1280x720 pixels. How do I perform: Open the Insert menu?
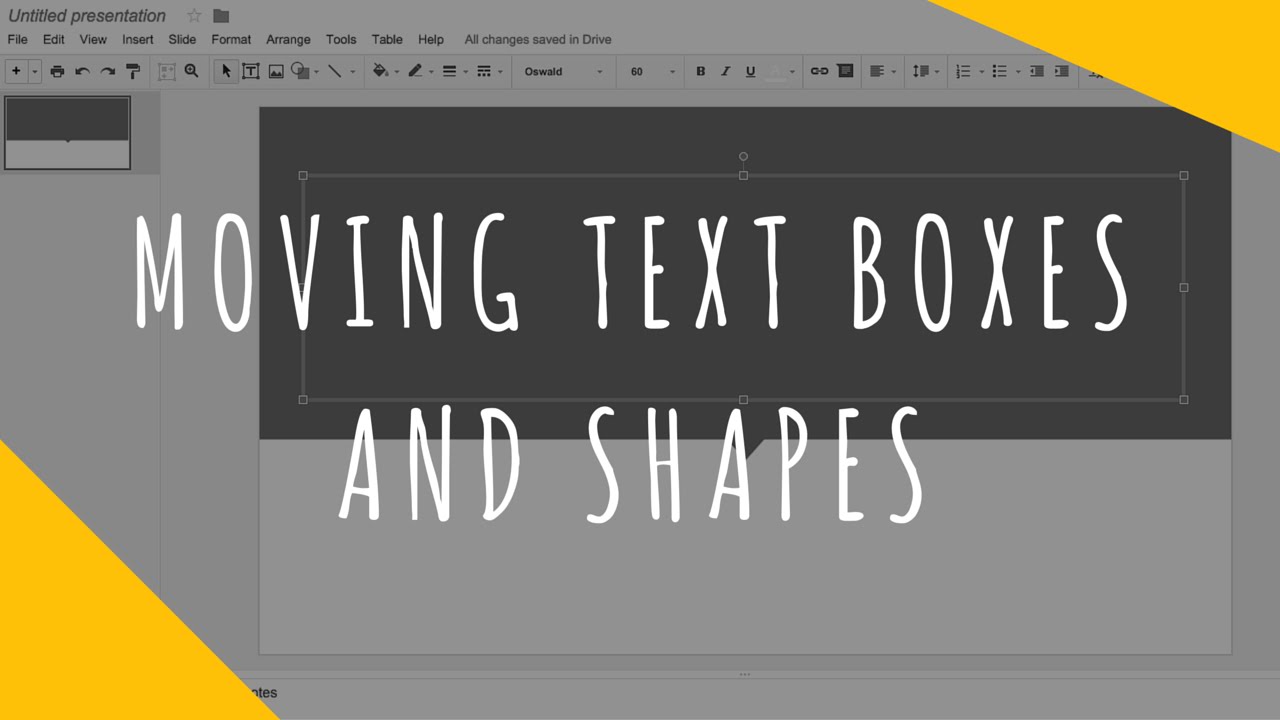click(138, 39)
